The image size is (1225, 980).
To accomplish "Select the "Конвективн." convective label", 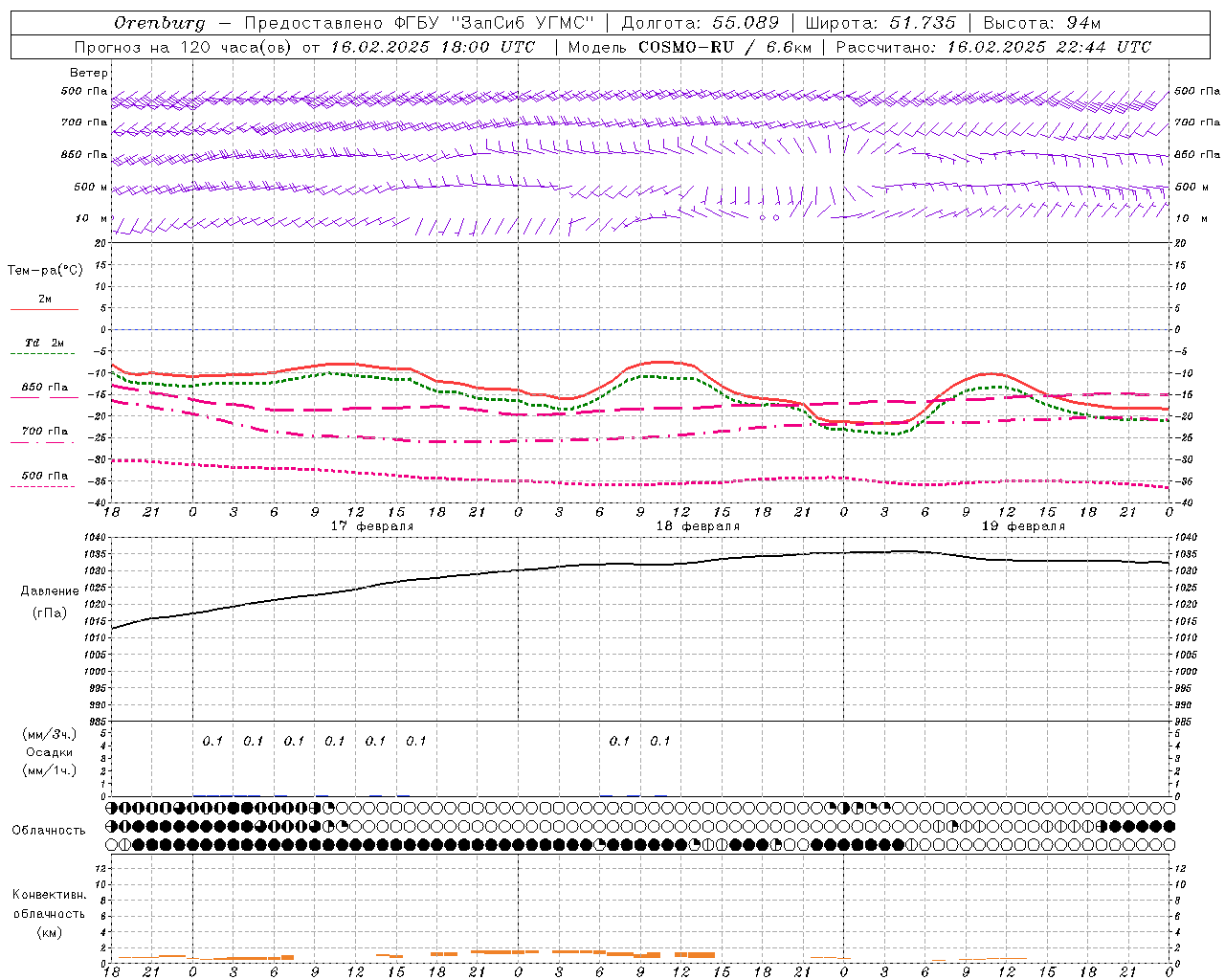I will pyautogui.click(x=49, y=895).
